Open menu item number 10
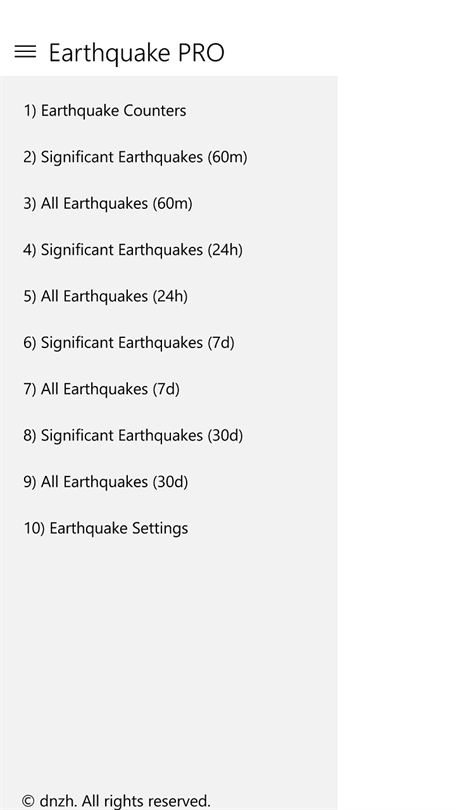 (168, 528)
